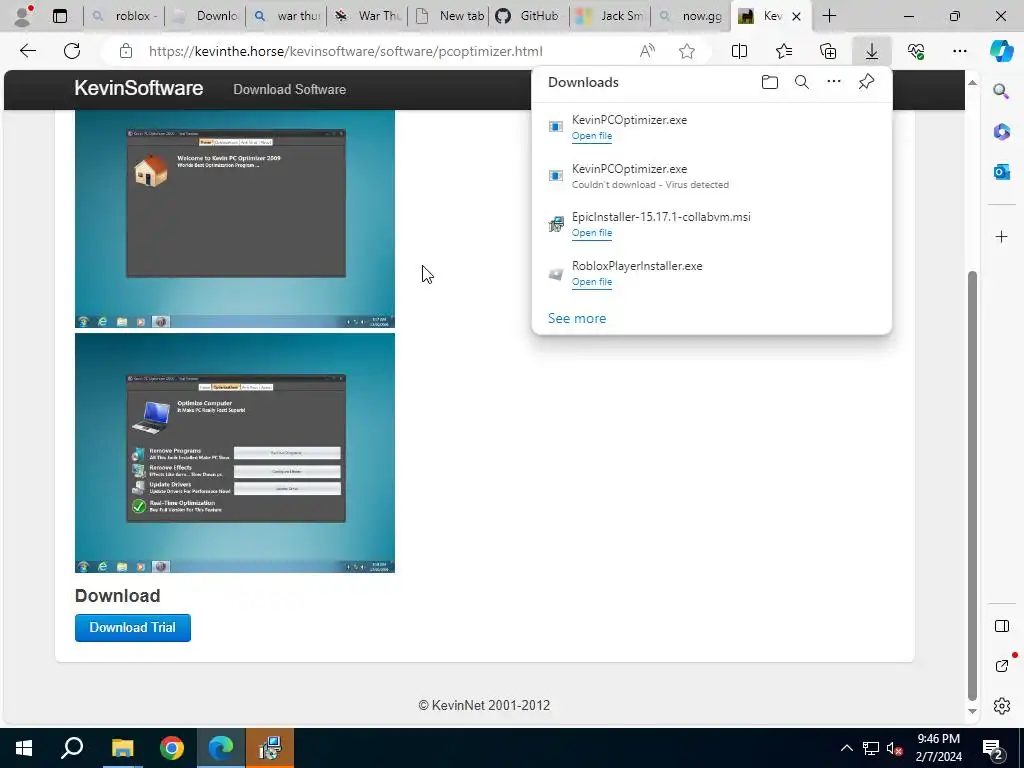View site information lock icon
1024x768 pixels.
(x=126, y=51)
